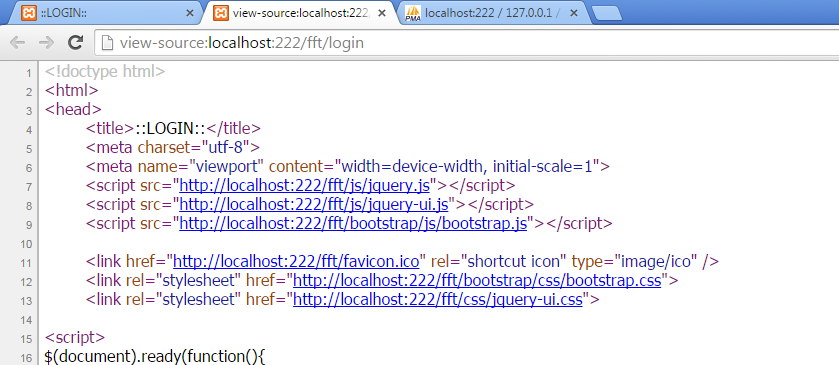Click the <html> tag on line 2

(71, 90)
